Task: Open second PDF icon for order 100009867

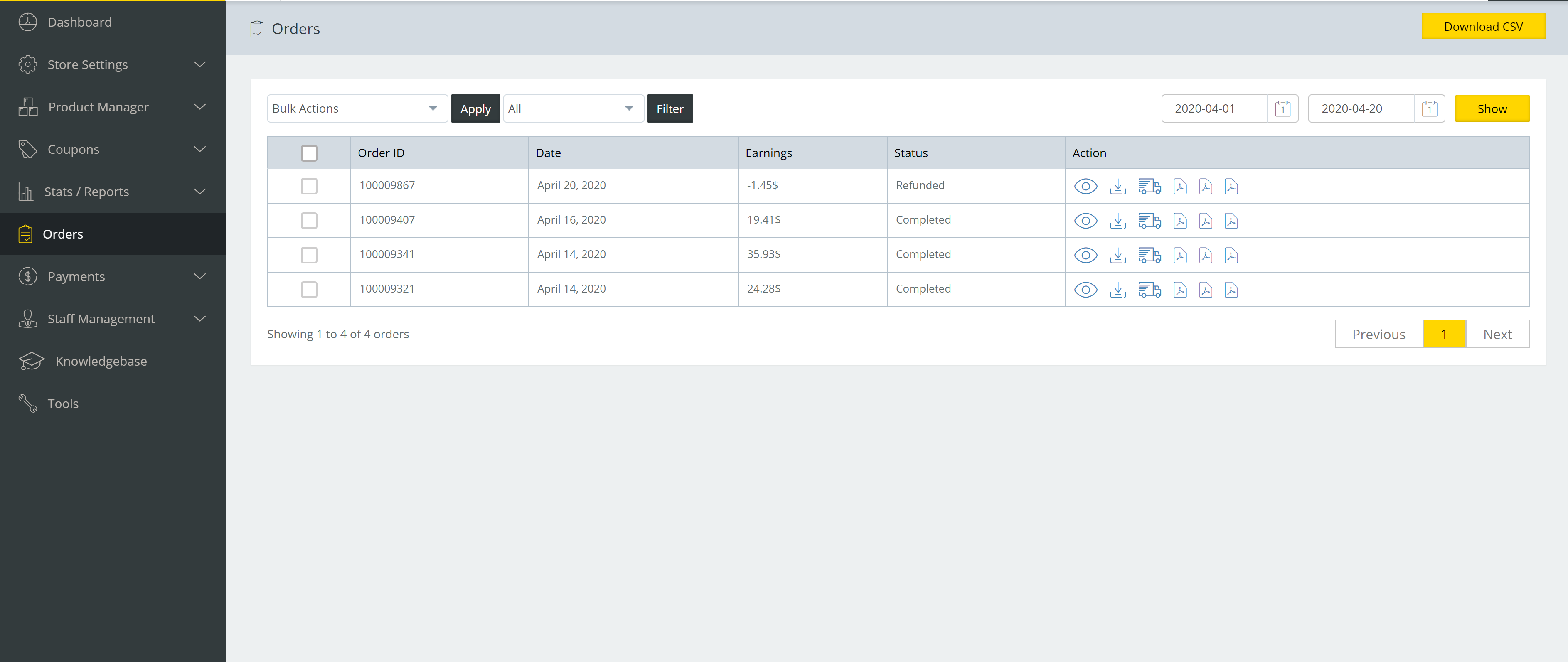Action: tap(1205, 186)
